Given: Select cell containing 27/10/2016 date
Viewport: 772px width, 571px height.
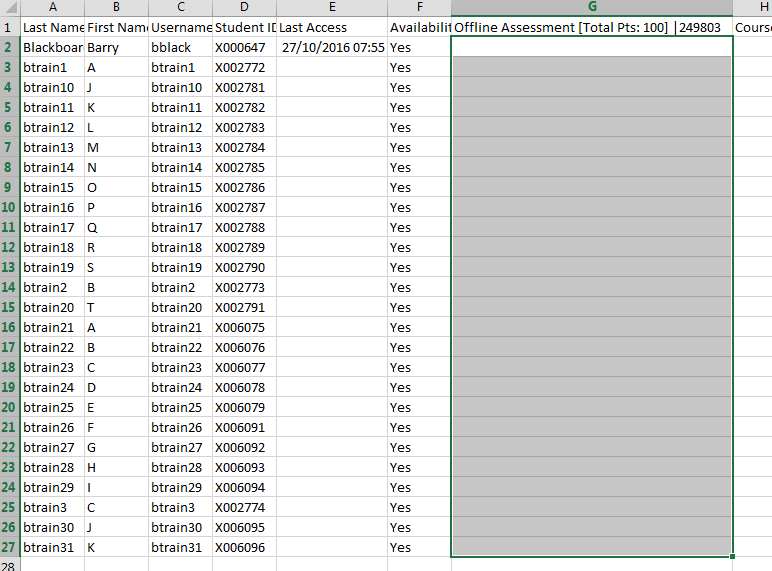Looking at the screenshot, I should point(332,47).
